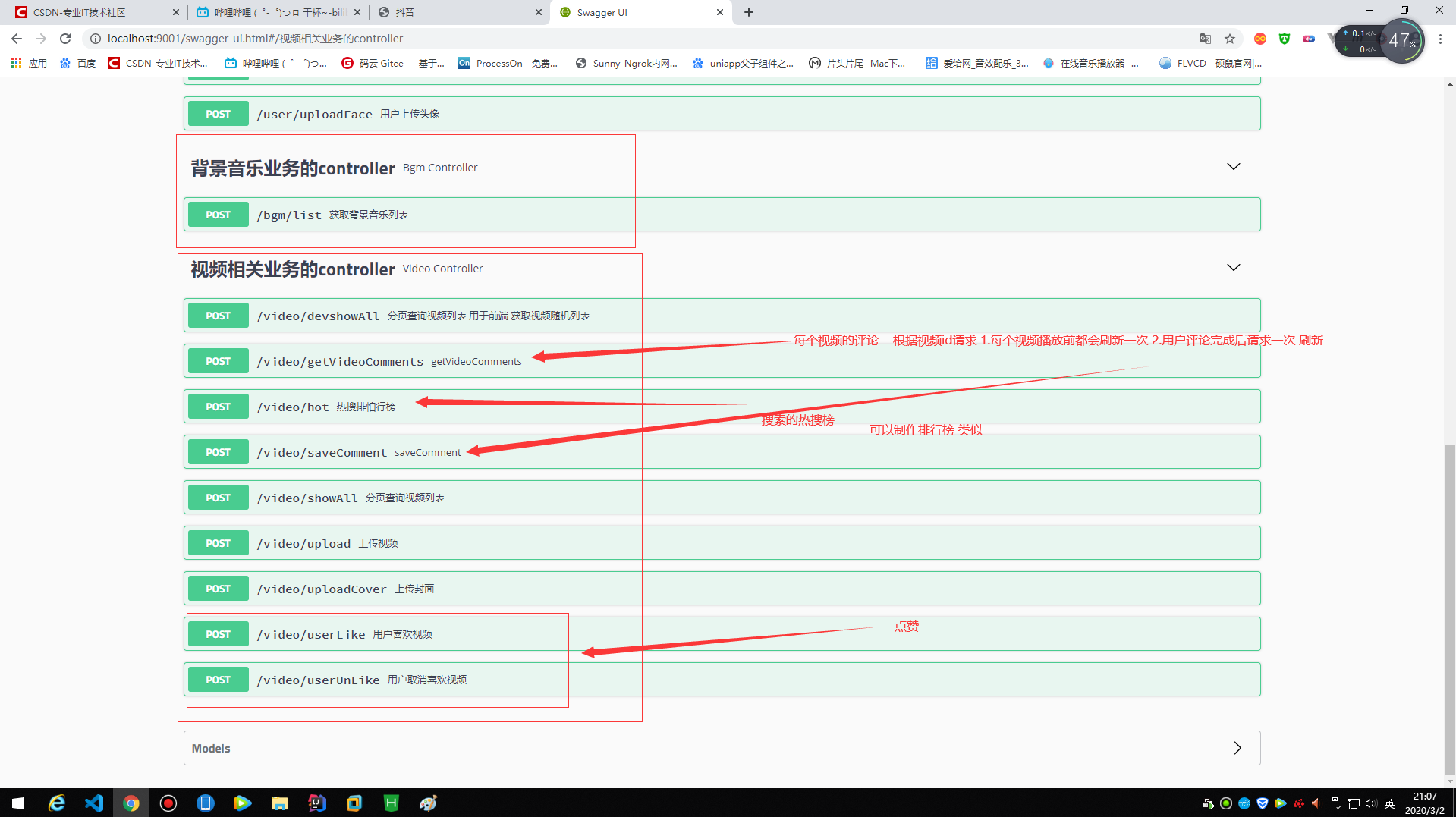Click POST badge of /video/userUnLike
The height and width of the screenshot is (817, 1456).
pos(218,680)
